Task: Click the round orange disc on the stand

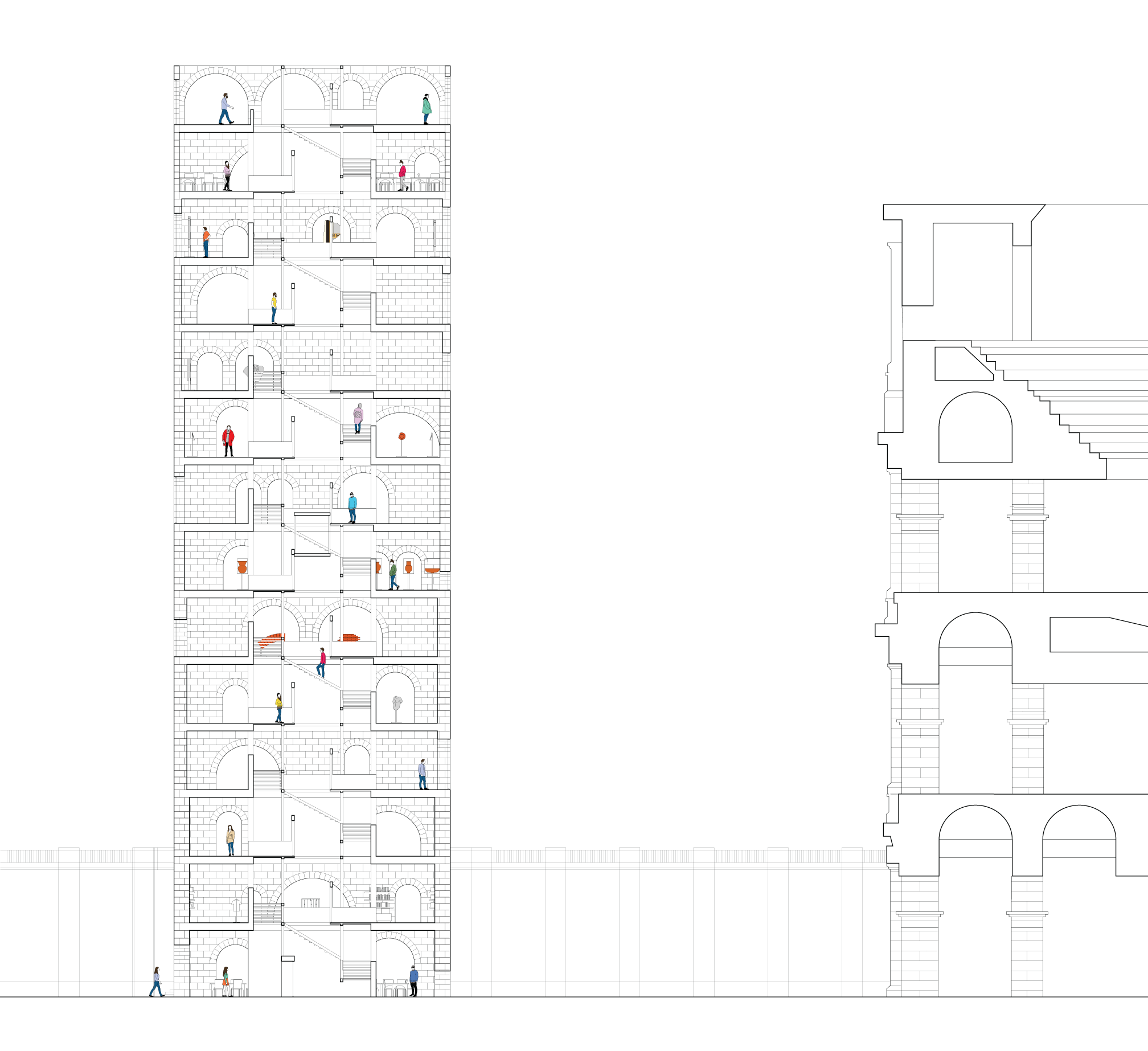Action: tap(402, 437)
